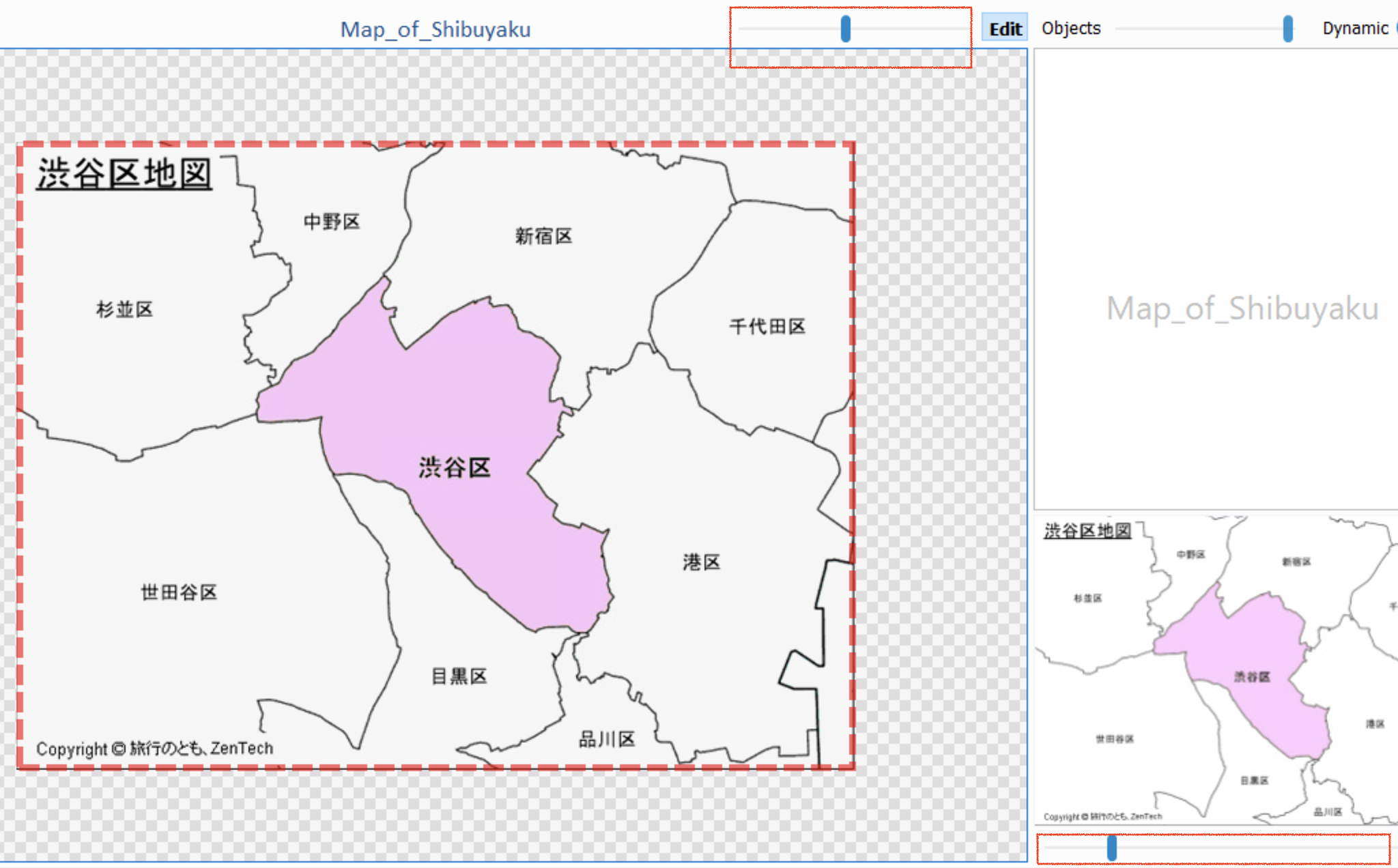The width and height of the screenshot is (1398, 868).
Task: Click the 中野区 label on the map
Action: tap(331, 222)
